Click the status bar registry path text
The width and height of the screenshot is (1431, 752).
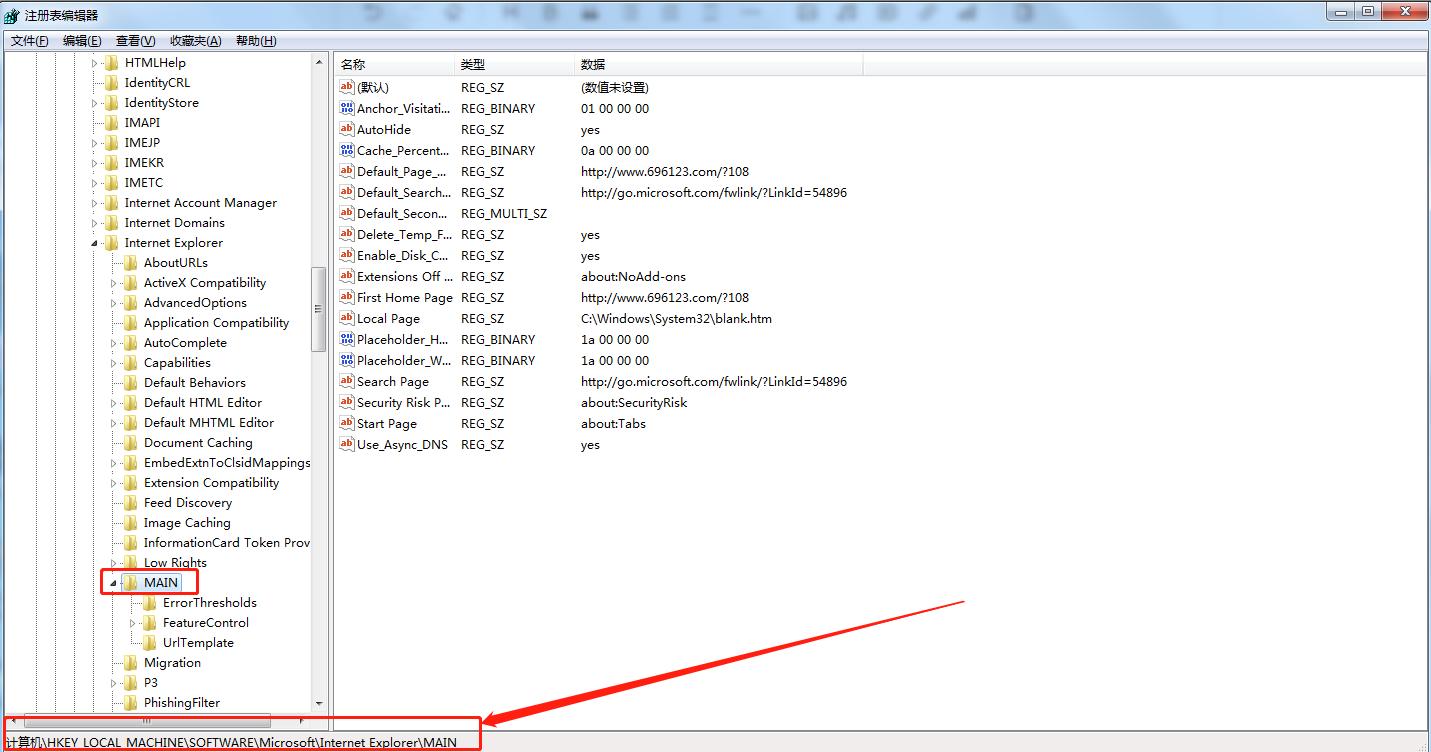pyautogui.click(x=231, y=742)
